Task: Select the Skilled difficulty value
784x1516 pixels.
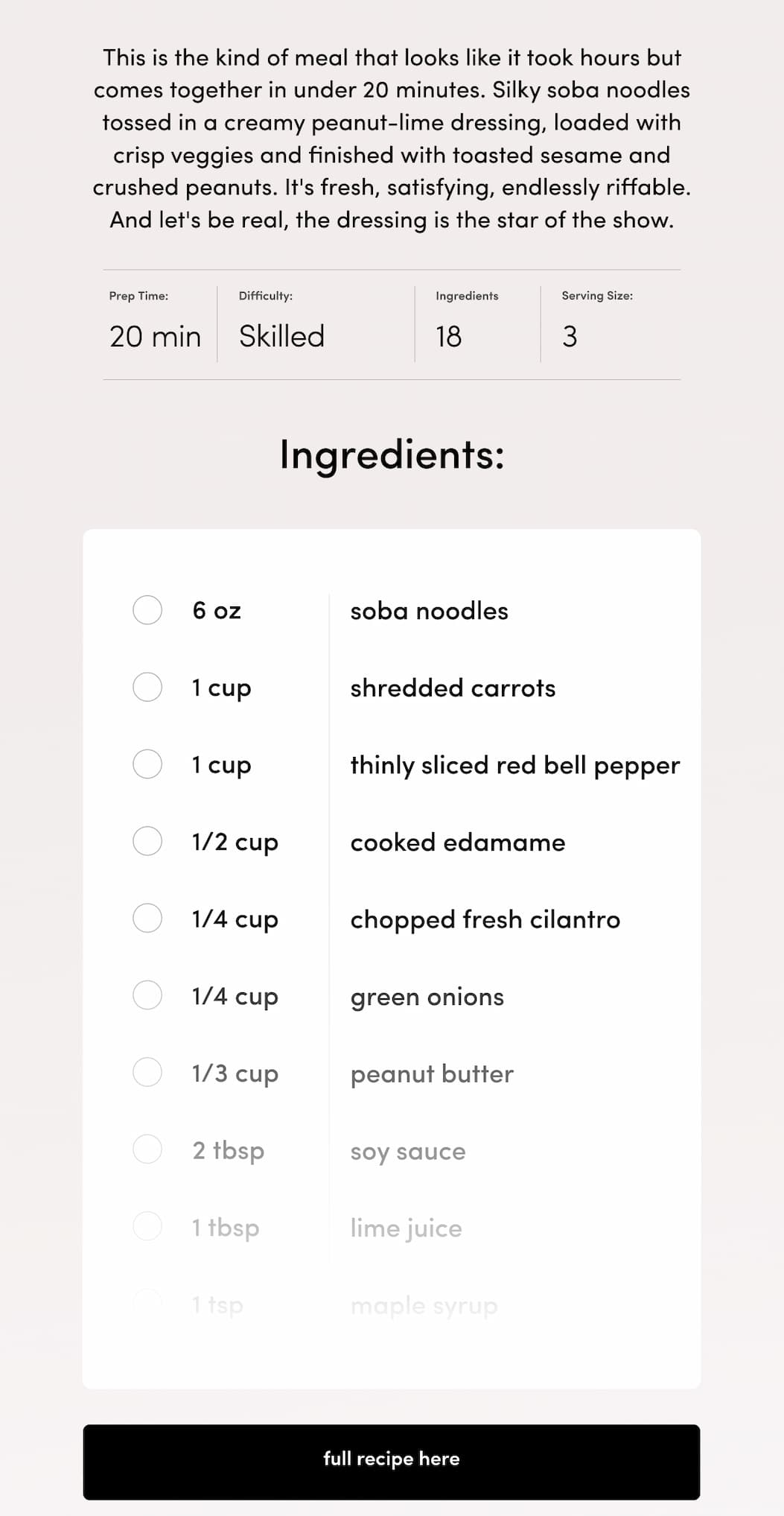Action: click(281, 337)
